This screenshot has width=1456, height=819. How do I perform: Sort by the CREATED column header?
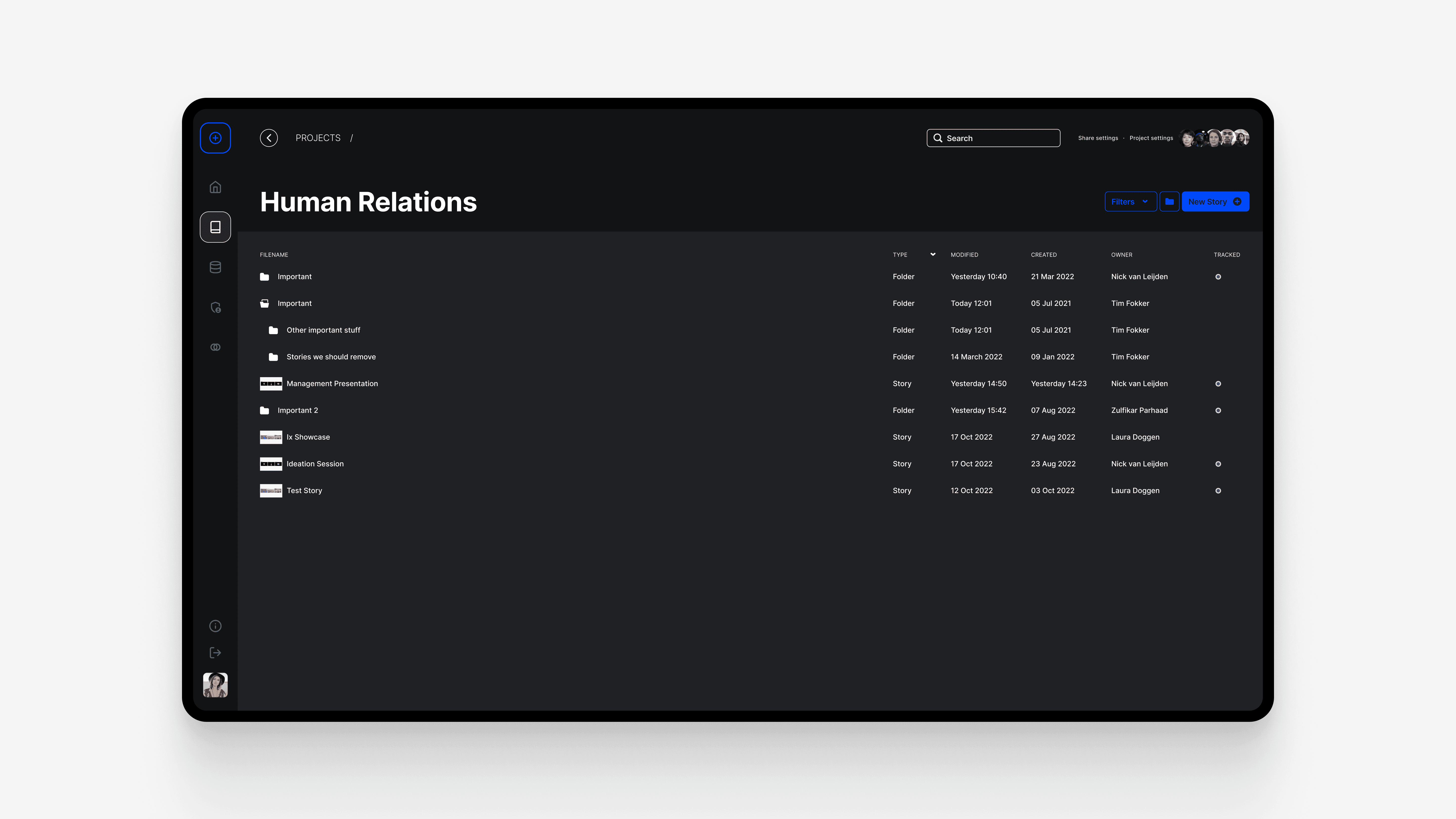(x=1043, y=255)
